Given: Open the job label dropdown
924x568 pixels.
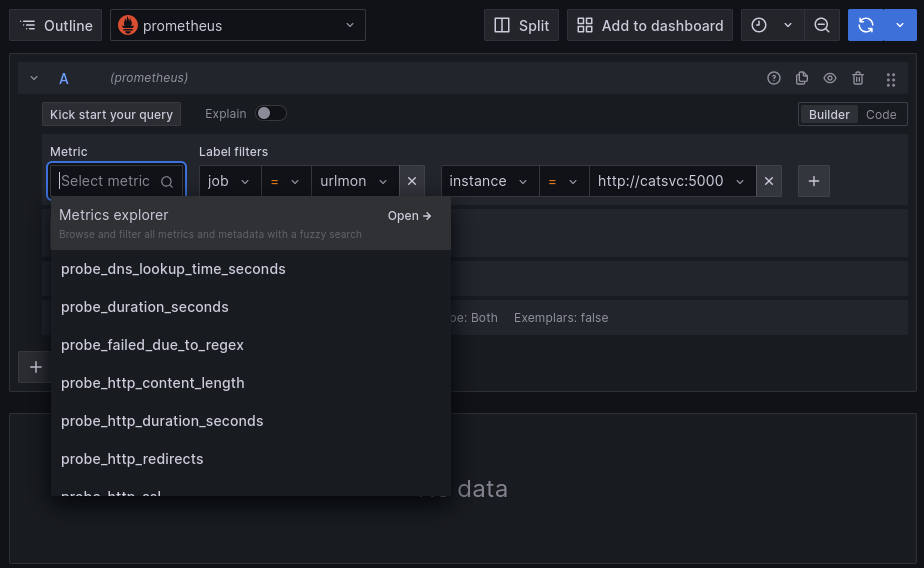Looking at the screenshot, I should [230, 181].
